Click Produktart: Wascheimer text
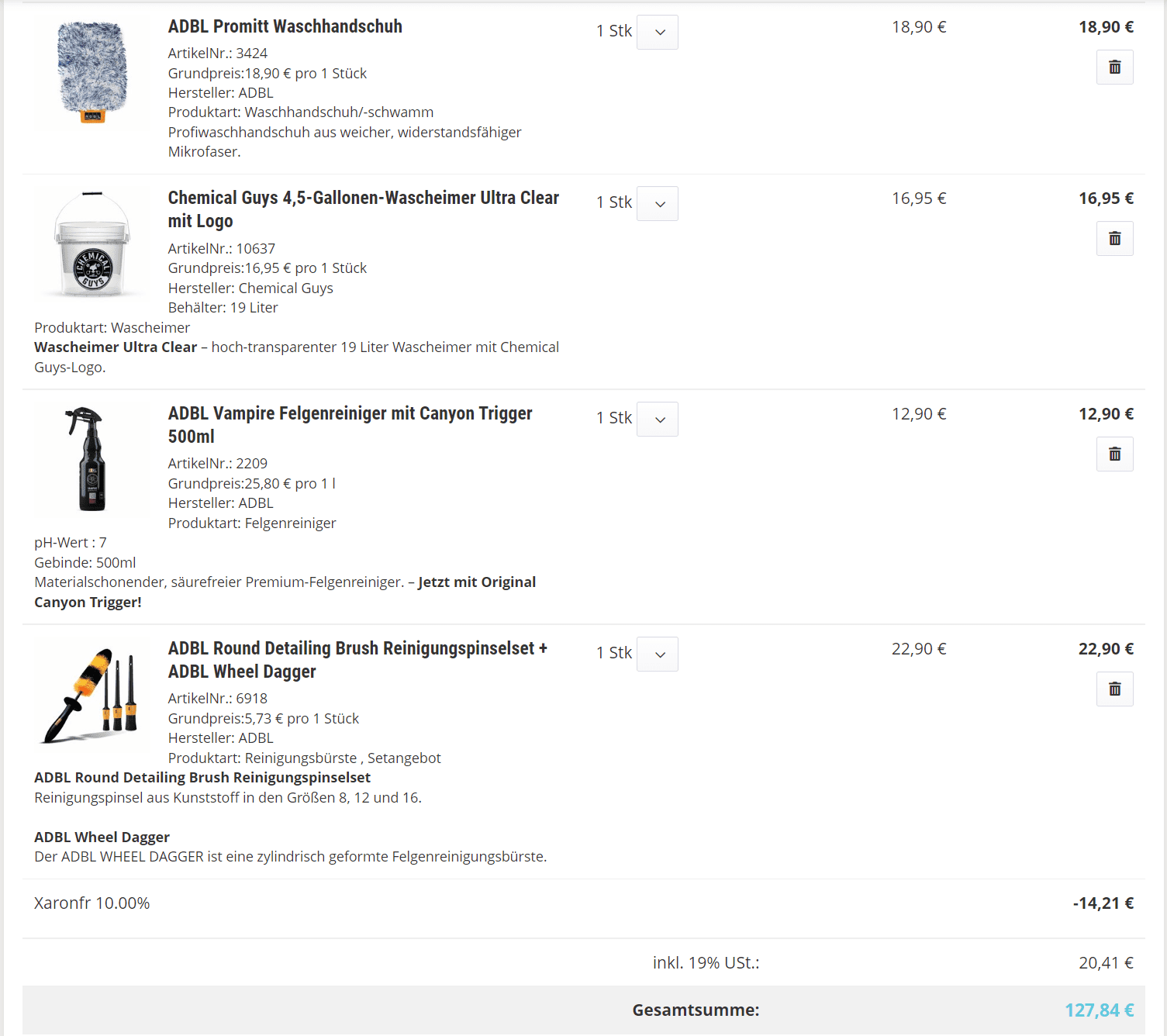Image resolution: width=1167 pixels, height=1036 pixels. pos(112,328)
